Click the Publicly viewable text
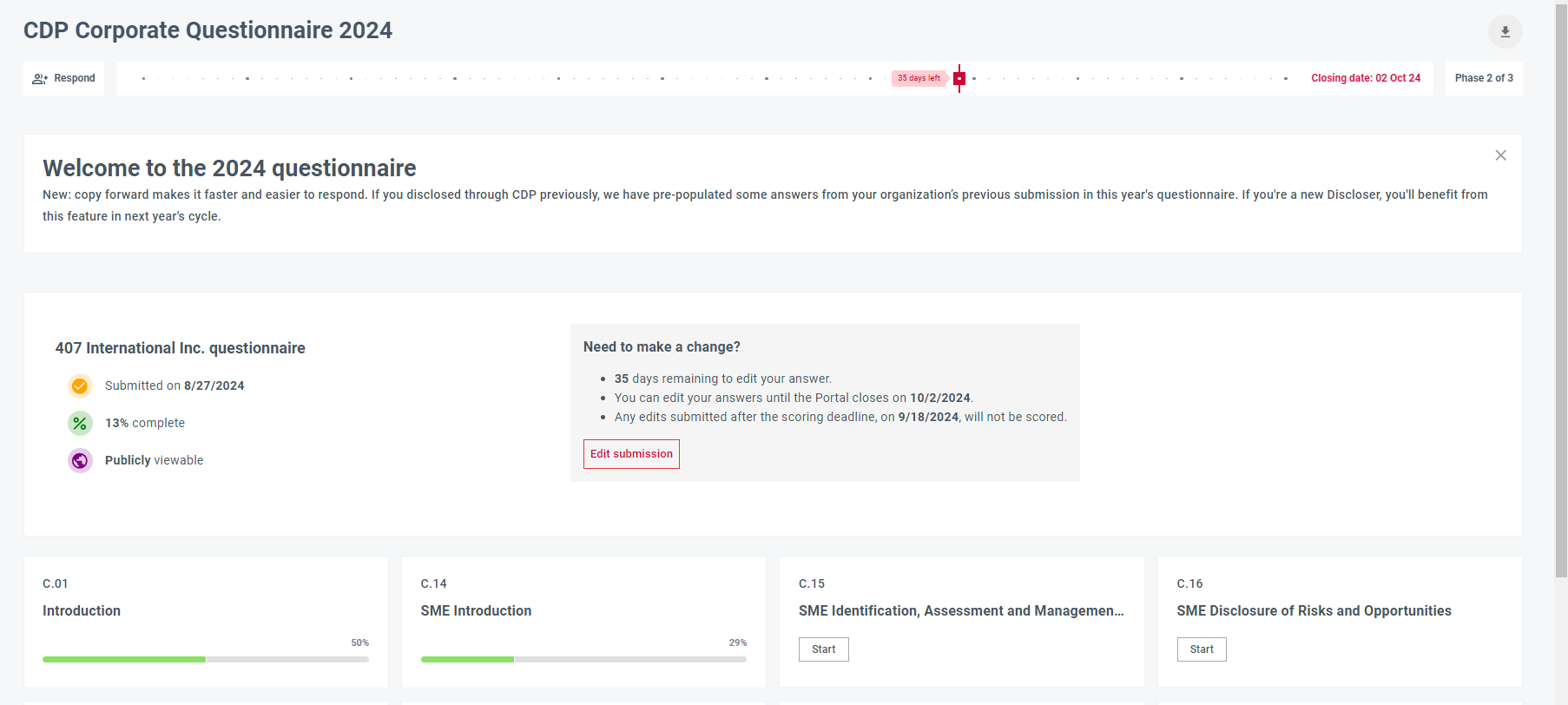This screenshot has height=705, width=1568. tap(155, 460)
